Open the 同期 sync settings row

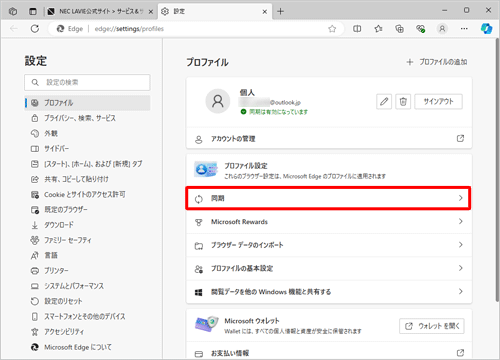[x=329, y=198]
